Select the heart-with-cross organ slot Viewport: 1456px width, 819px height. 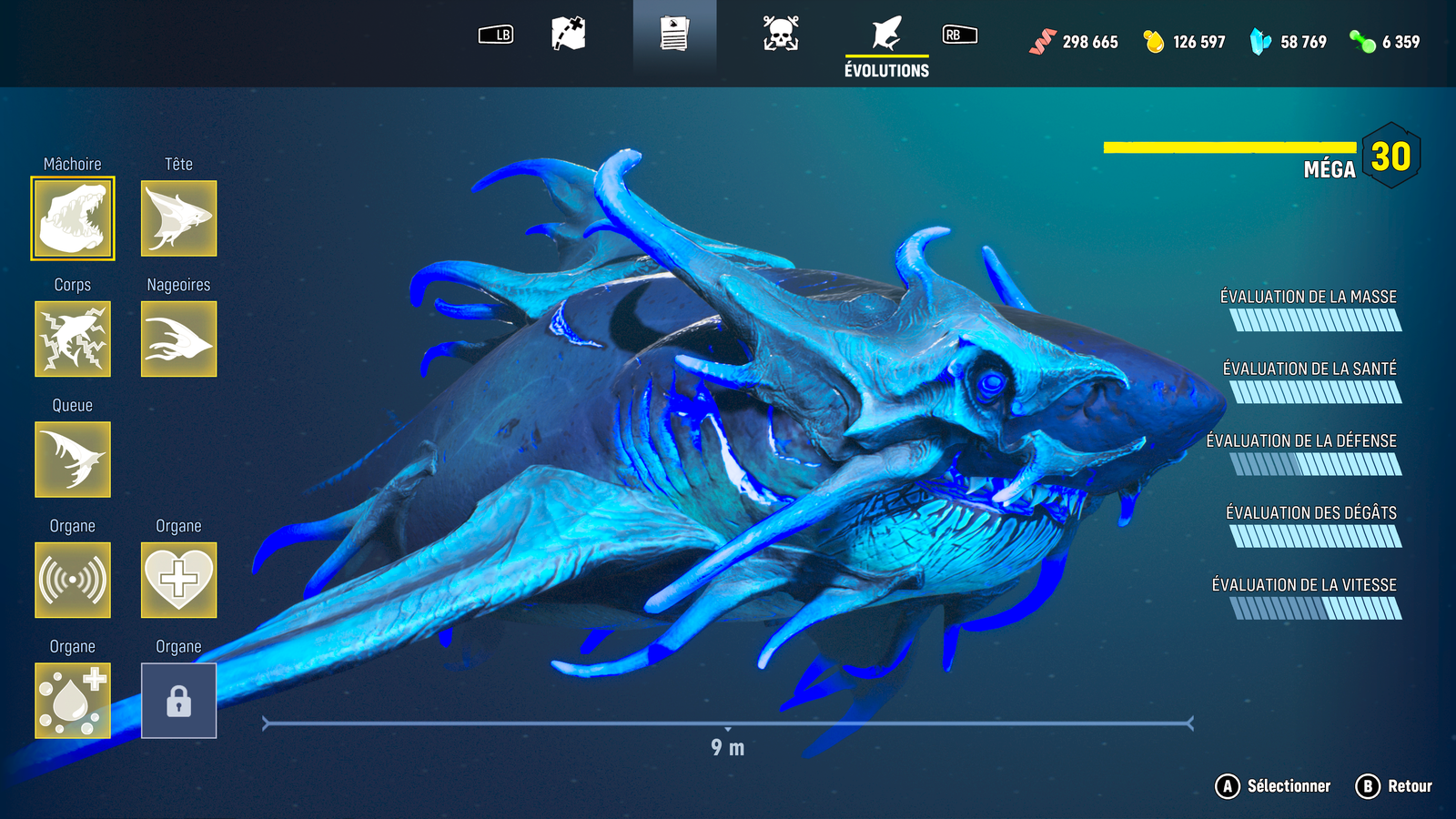(x=178, y=580)
